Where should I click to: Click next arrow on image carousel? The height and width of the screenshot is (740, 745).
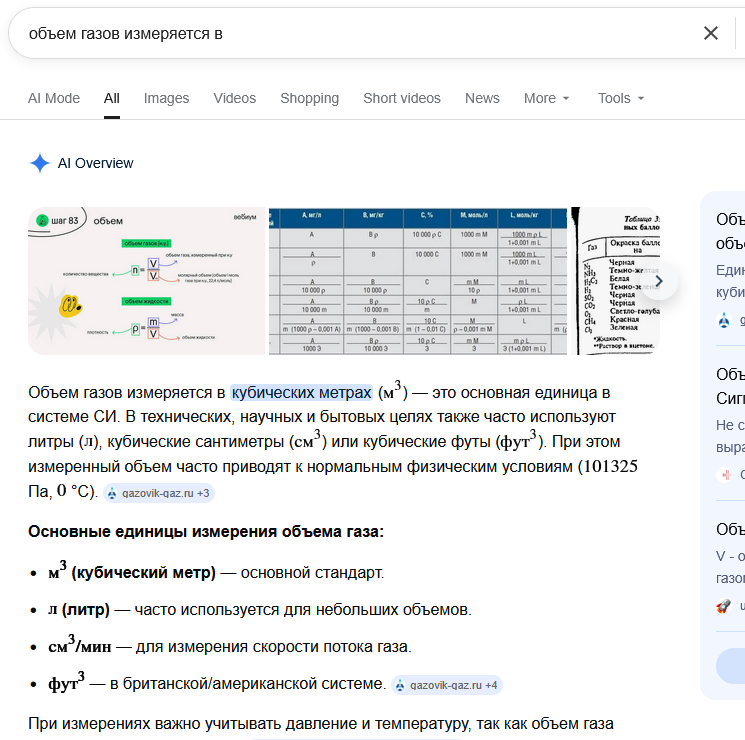[658, 281]
